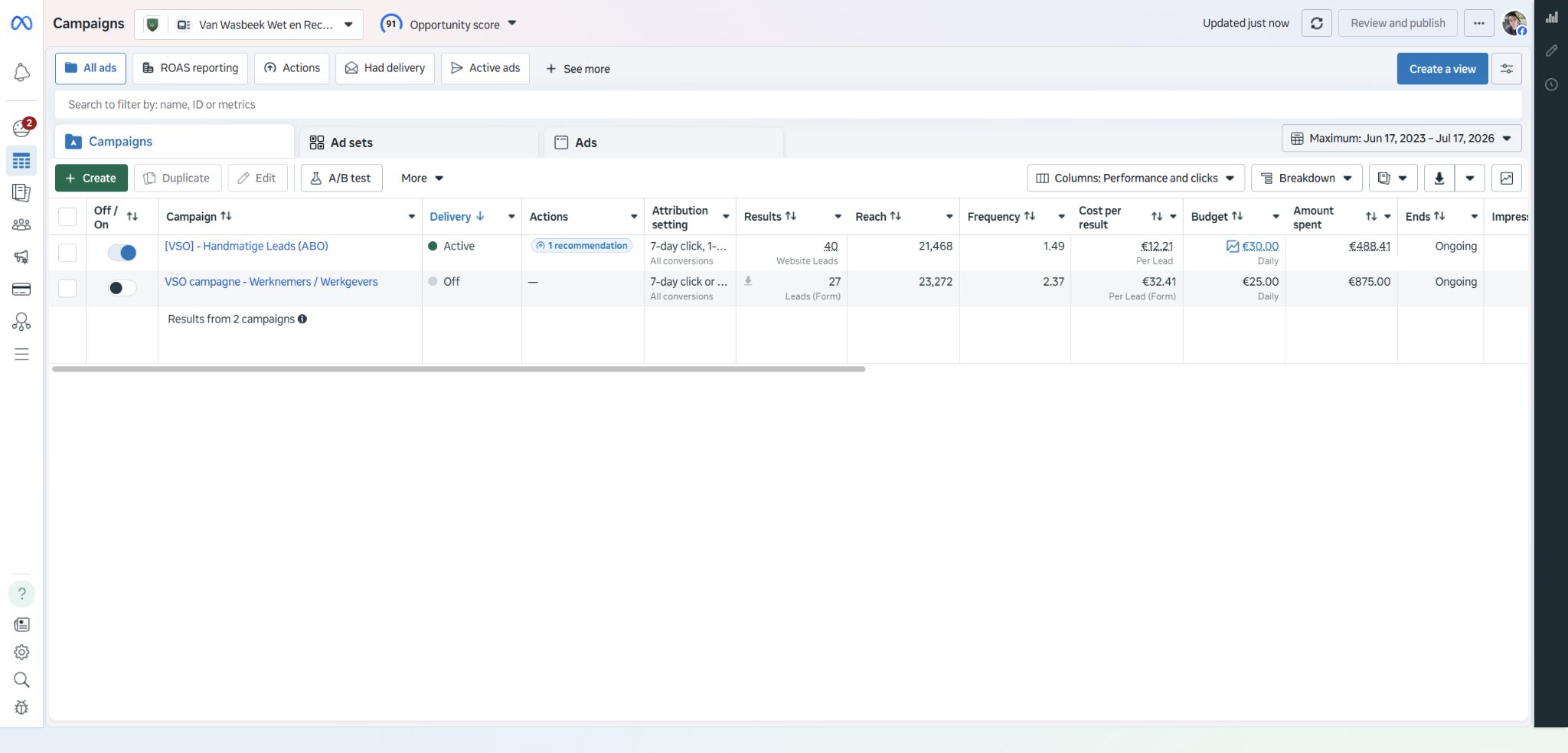Image resolution: width=1568 pixels, height=753 pixels.
Task: Click the green Create button
Action: tap(91, 178)
